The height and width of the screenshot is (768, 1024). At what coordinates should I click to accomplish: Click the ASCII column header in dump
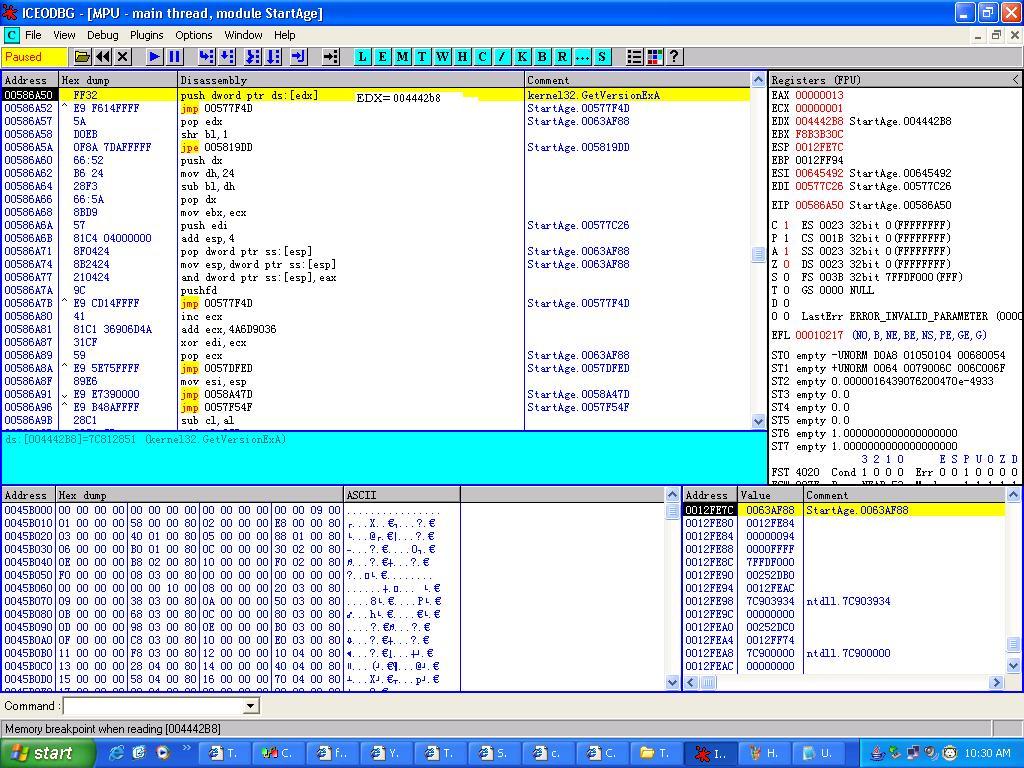402,495
